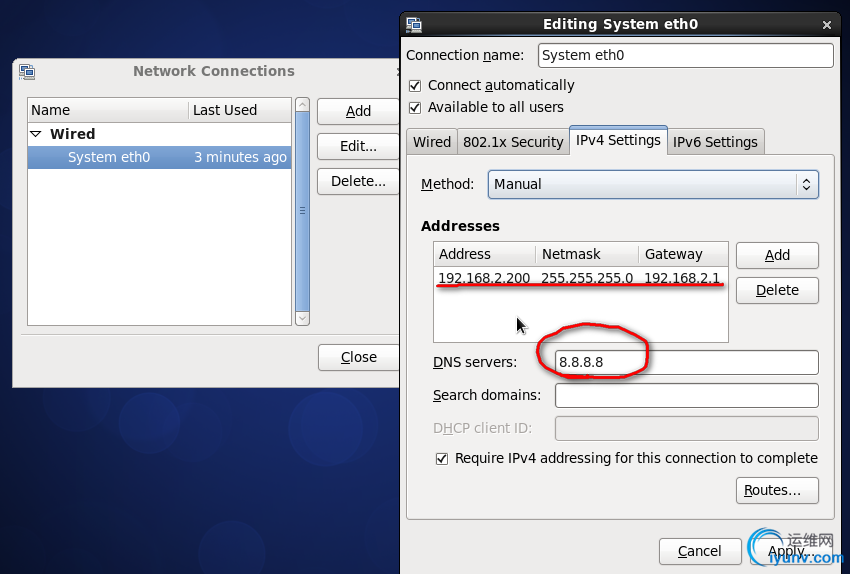The height and width of the screenshot is (574, 850).
Task: Click the Connection name field
Action: pos(686,55)
